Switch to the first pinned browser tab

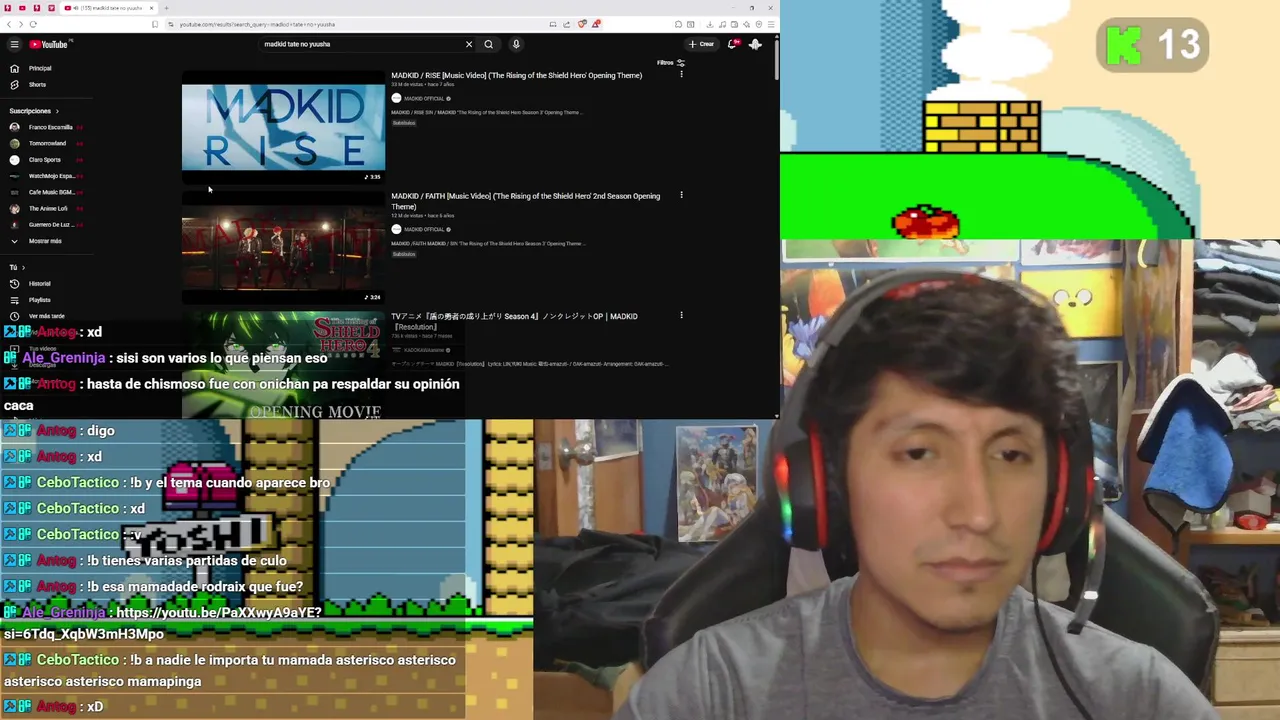click(x=8, y=8)
